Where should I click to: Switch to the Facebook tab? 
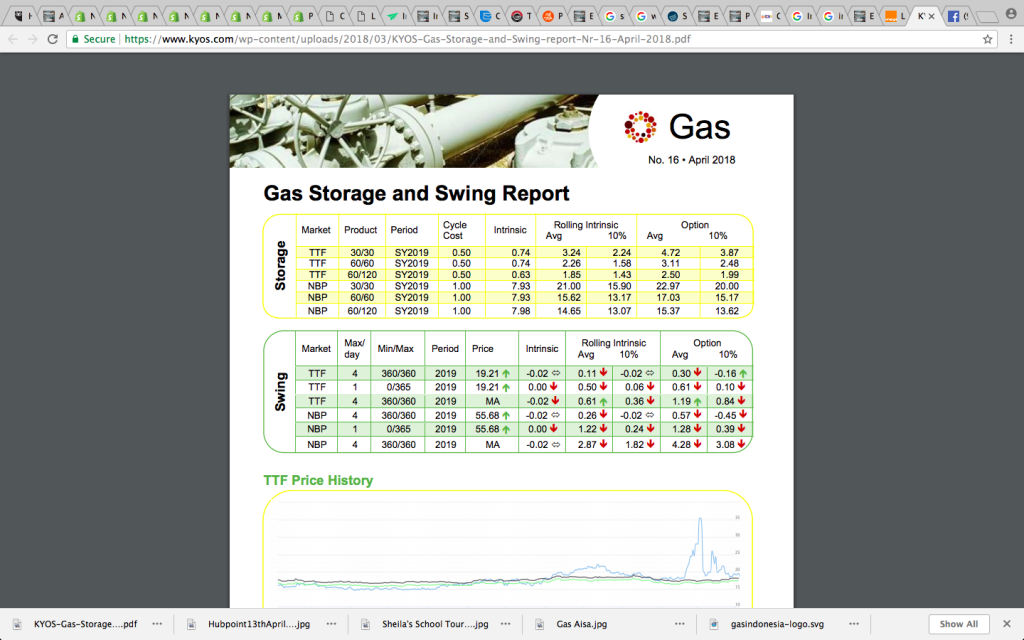[x=958, y=16]
